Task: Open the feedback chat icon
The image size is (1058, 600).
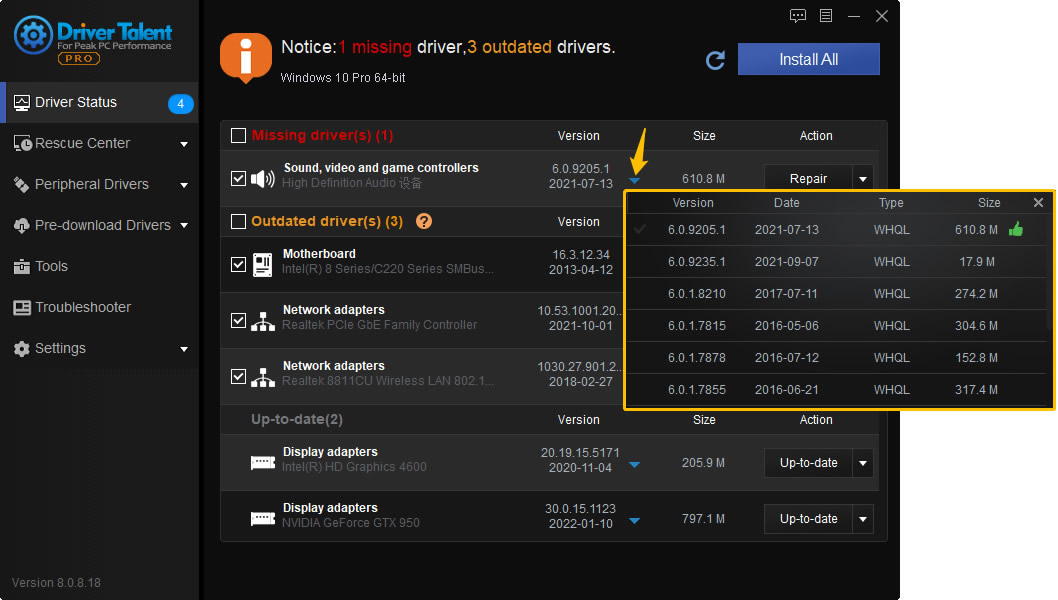Action: tap(798, 16)
